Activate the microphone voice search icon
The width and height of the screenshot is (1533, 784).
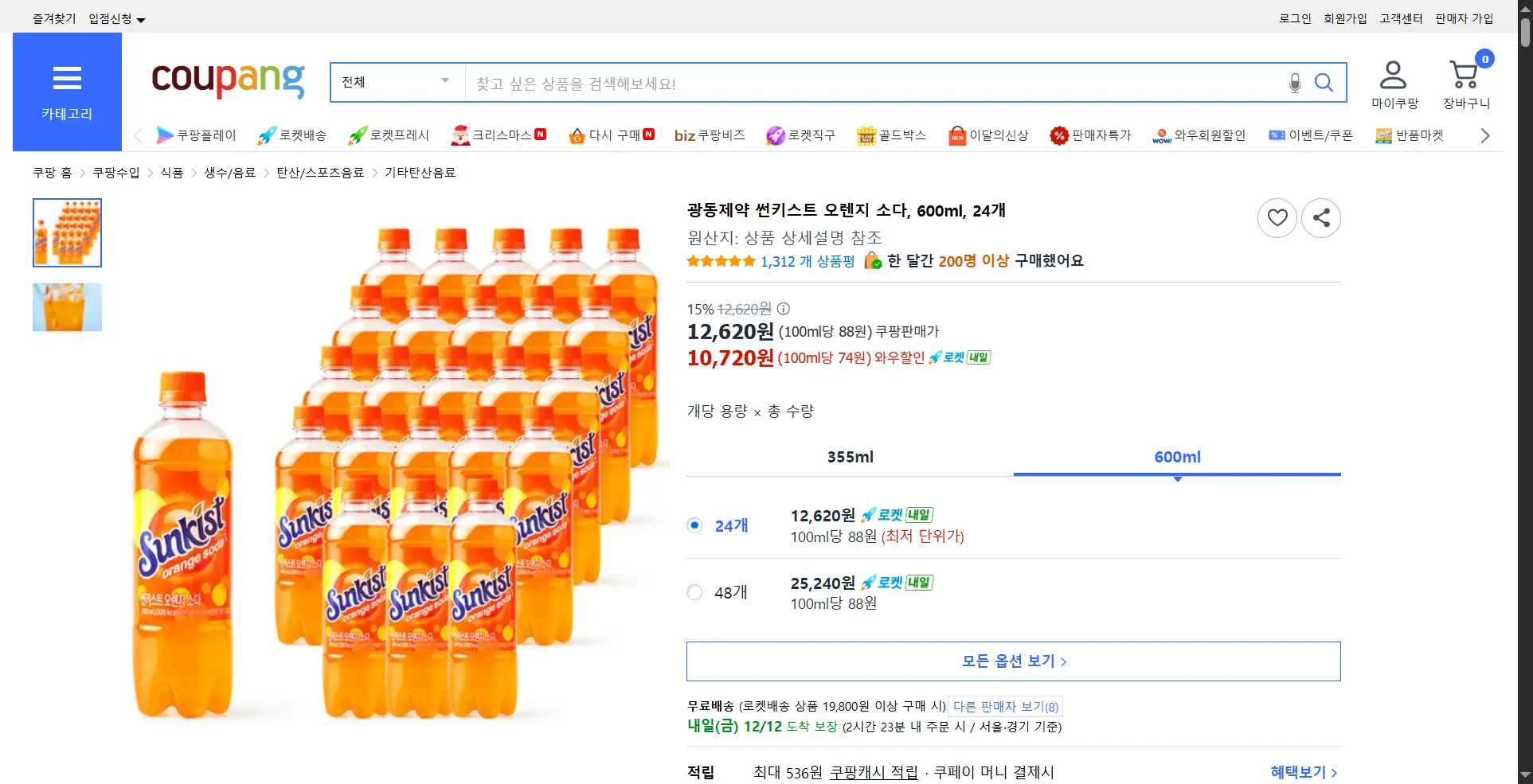pos(1295,83)
